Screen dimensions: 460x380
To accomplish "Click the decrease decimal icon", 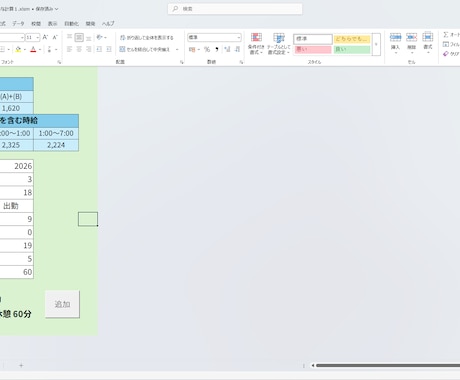I will [x=237, y=49].
